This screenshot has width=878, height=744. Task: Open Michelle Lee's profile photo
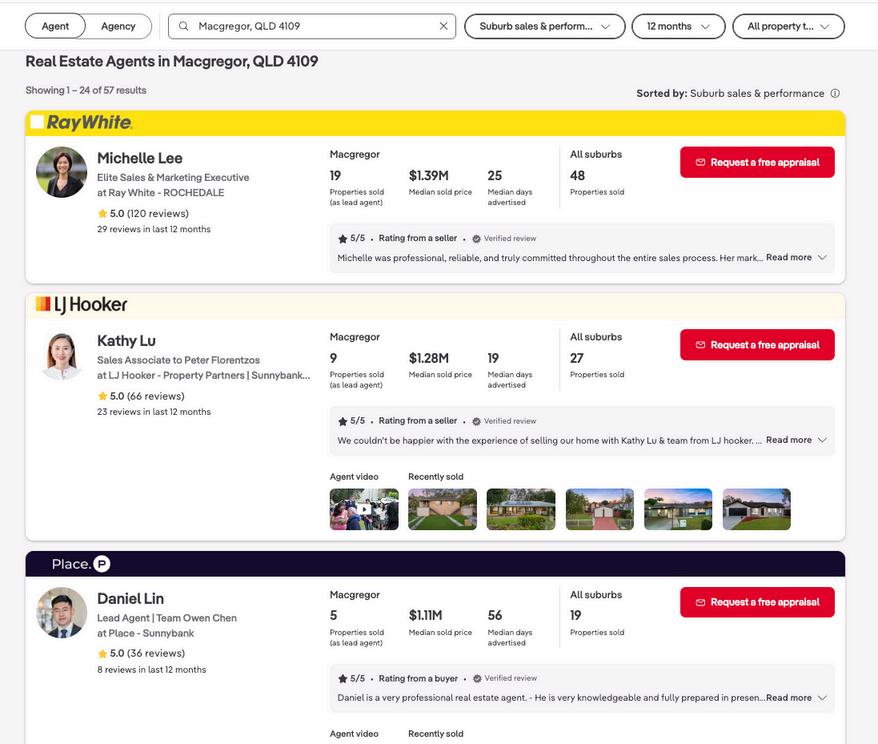coord(61,172)
